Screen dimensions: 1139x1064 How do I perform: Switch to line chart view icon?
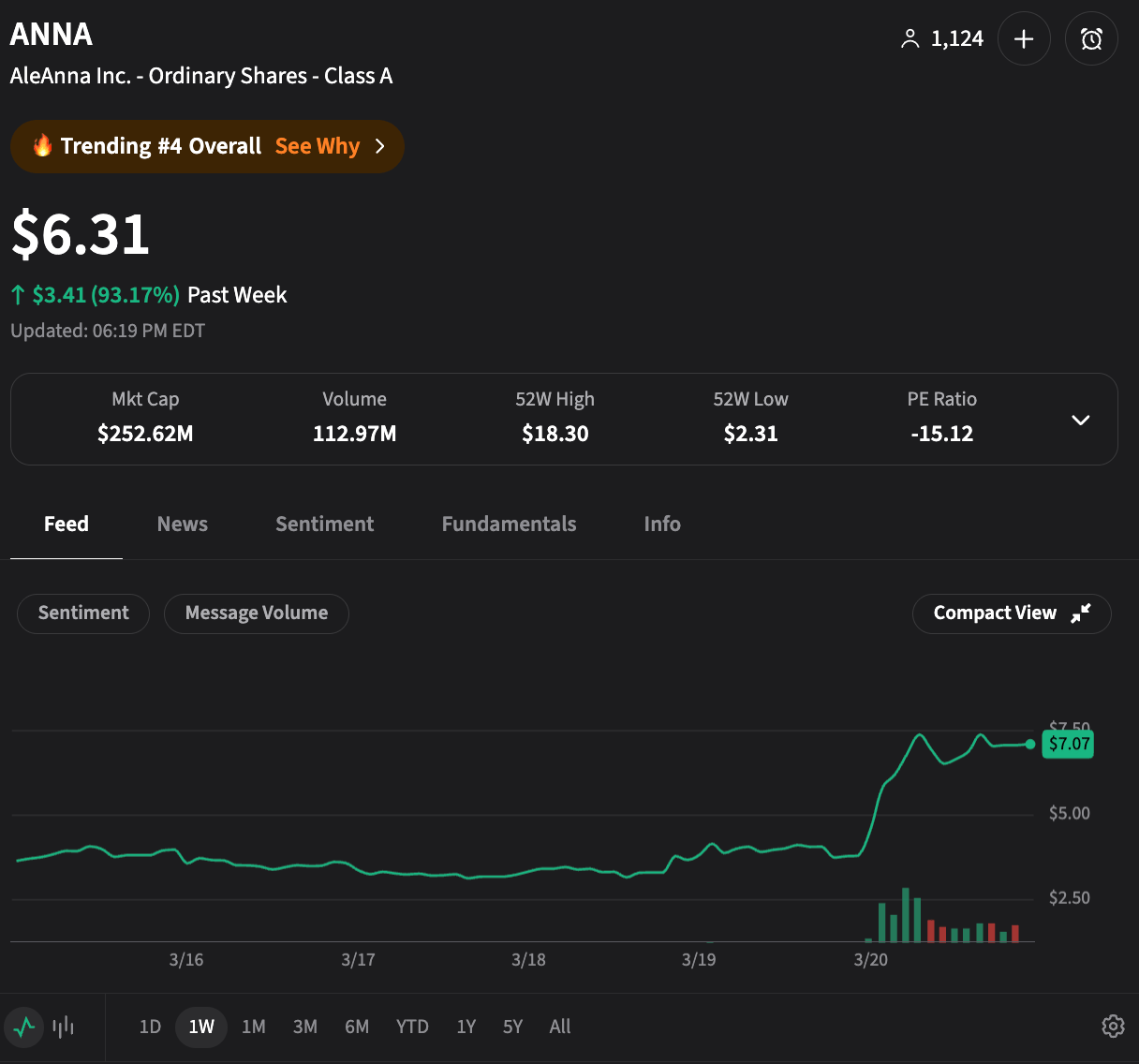click(25, 1027)
